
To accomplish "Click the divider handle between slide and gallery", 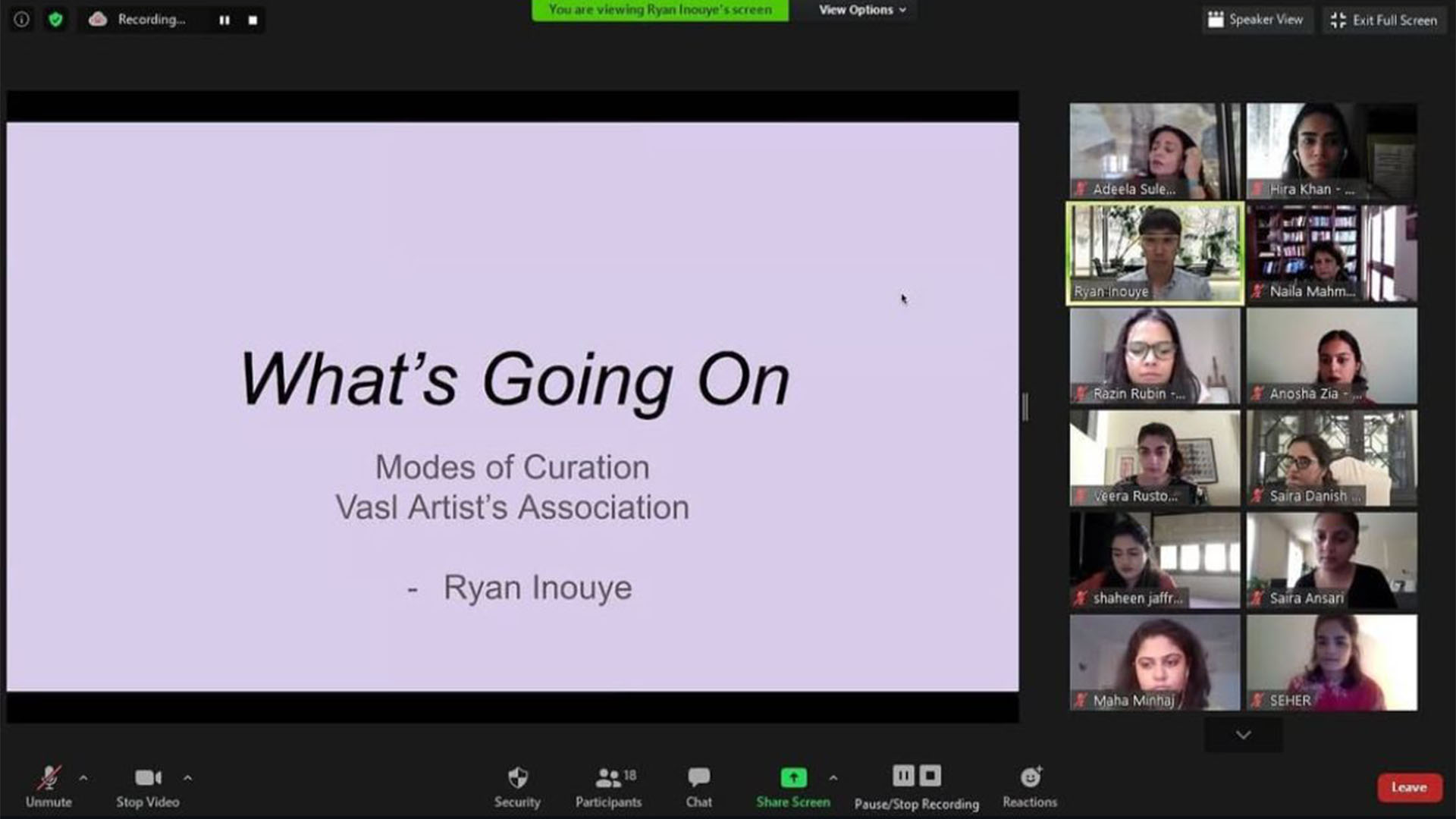I will [1025, 407].
